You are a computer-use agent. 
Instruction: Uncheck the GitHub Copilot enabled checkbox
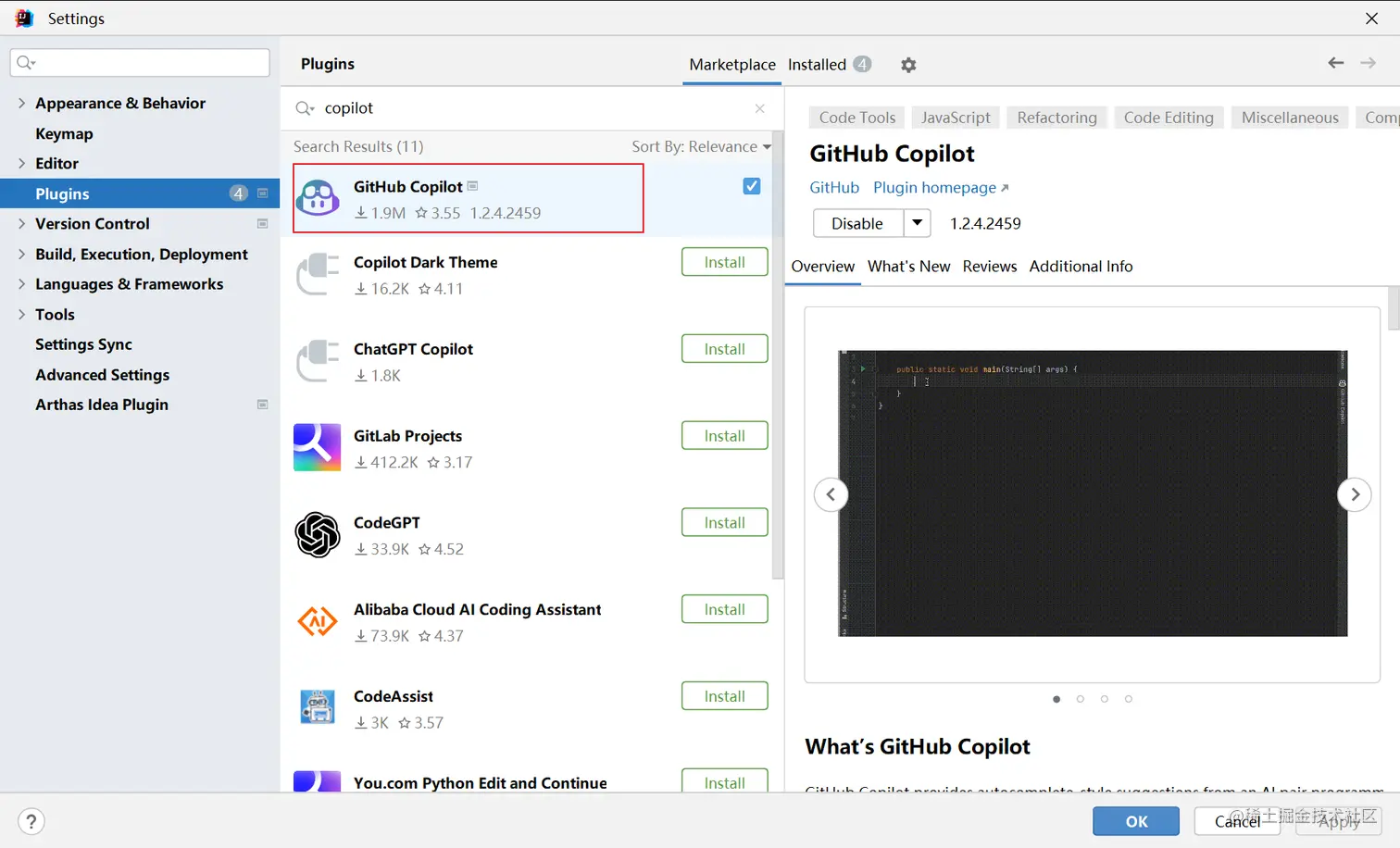pos(751,185)
